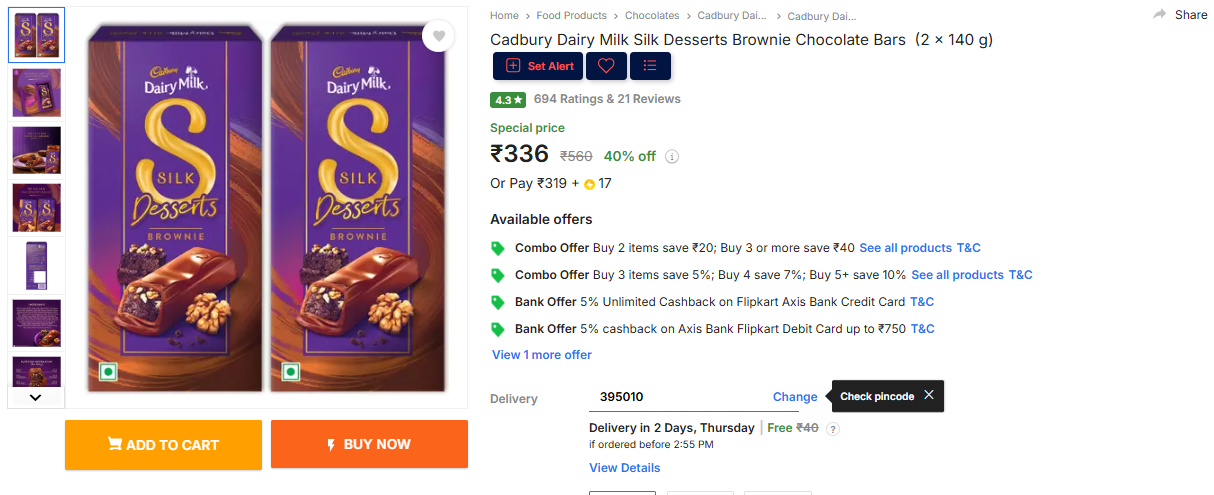The image size is (1214, 495).
Task: Click the green 4.3 star rating badge
Action: click(508, 99)
